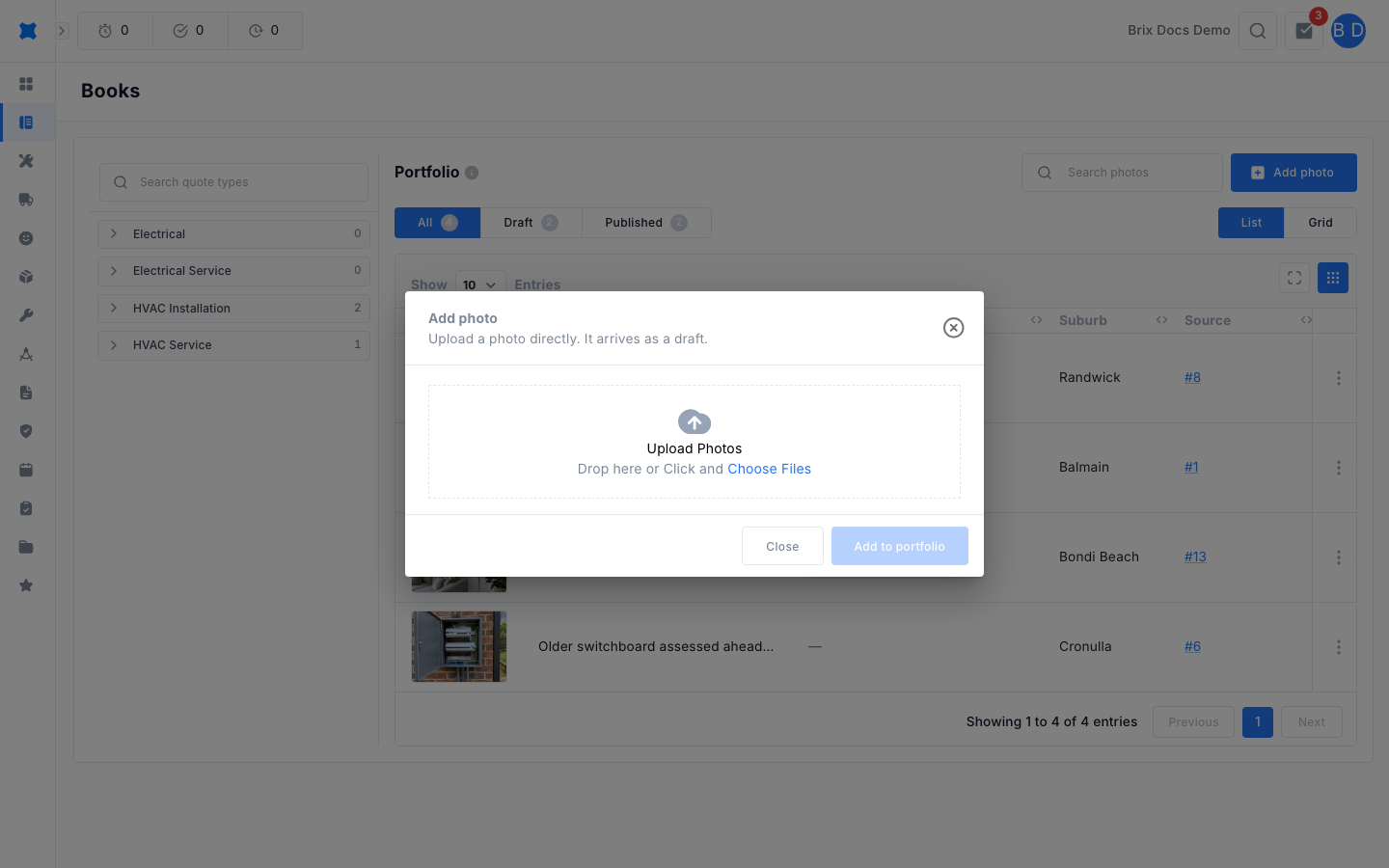Click 'Older switchboard assessed ahead...' text

click(x=656, y=646)
